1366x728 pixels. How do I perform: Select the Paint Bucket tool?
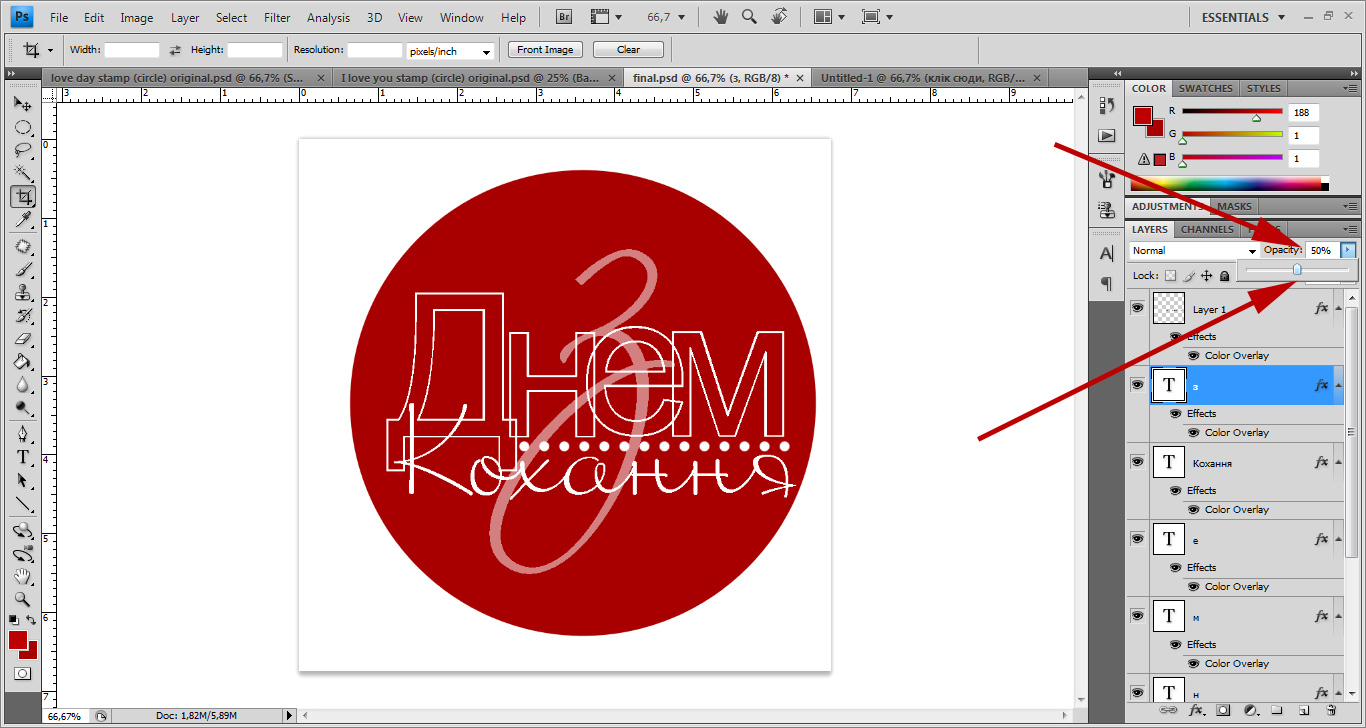[23, 361]
